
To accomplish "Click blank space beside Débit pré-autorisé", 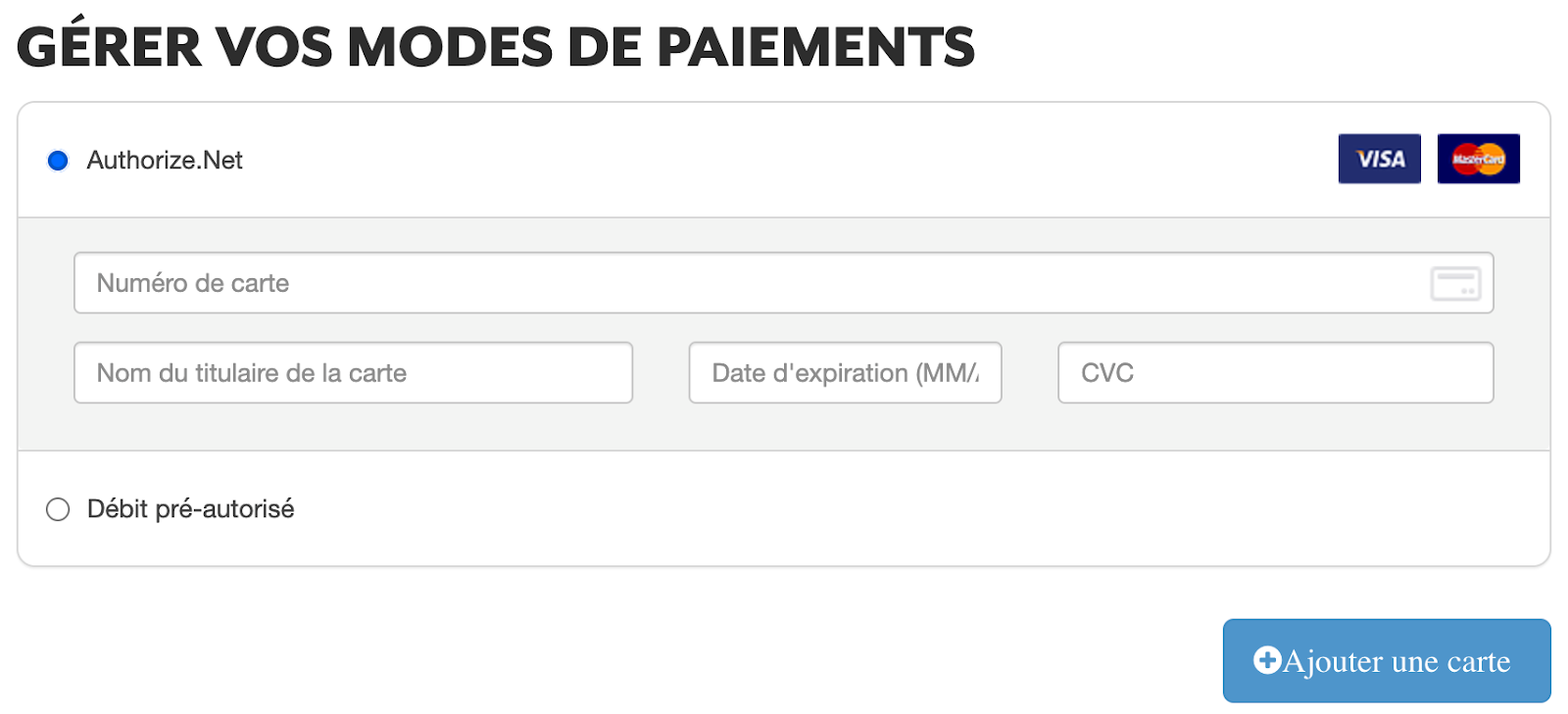I will [921, 509].
